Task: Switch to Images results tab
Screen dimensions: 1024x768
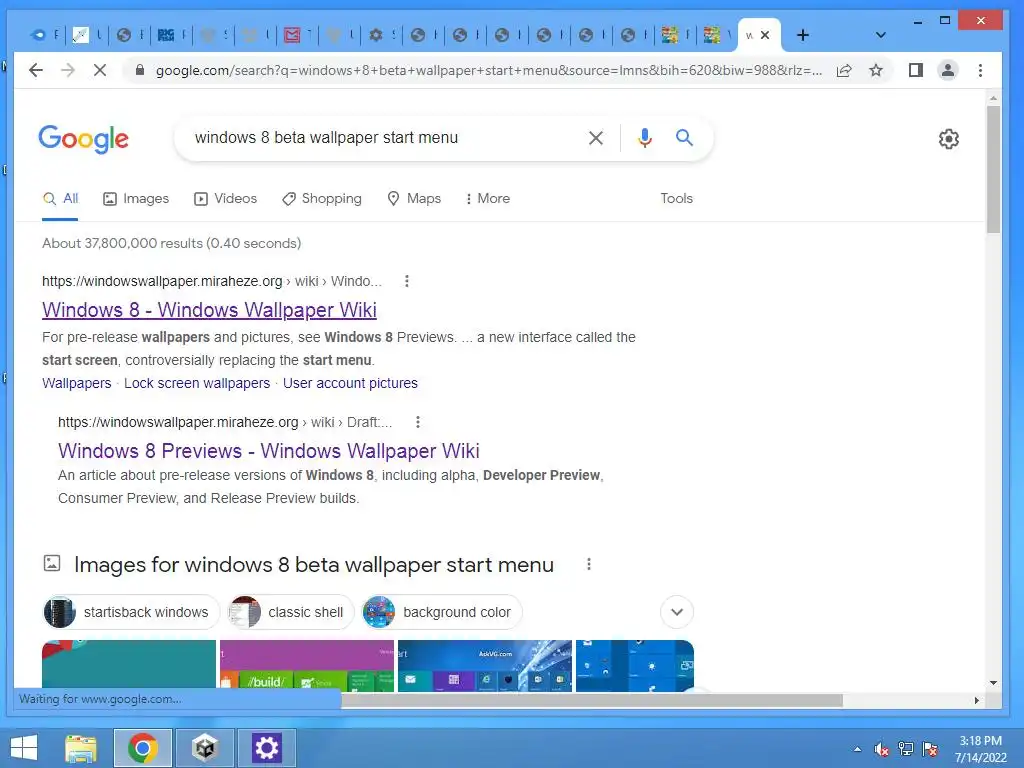Action: [136, 199]
